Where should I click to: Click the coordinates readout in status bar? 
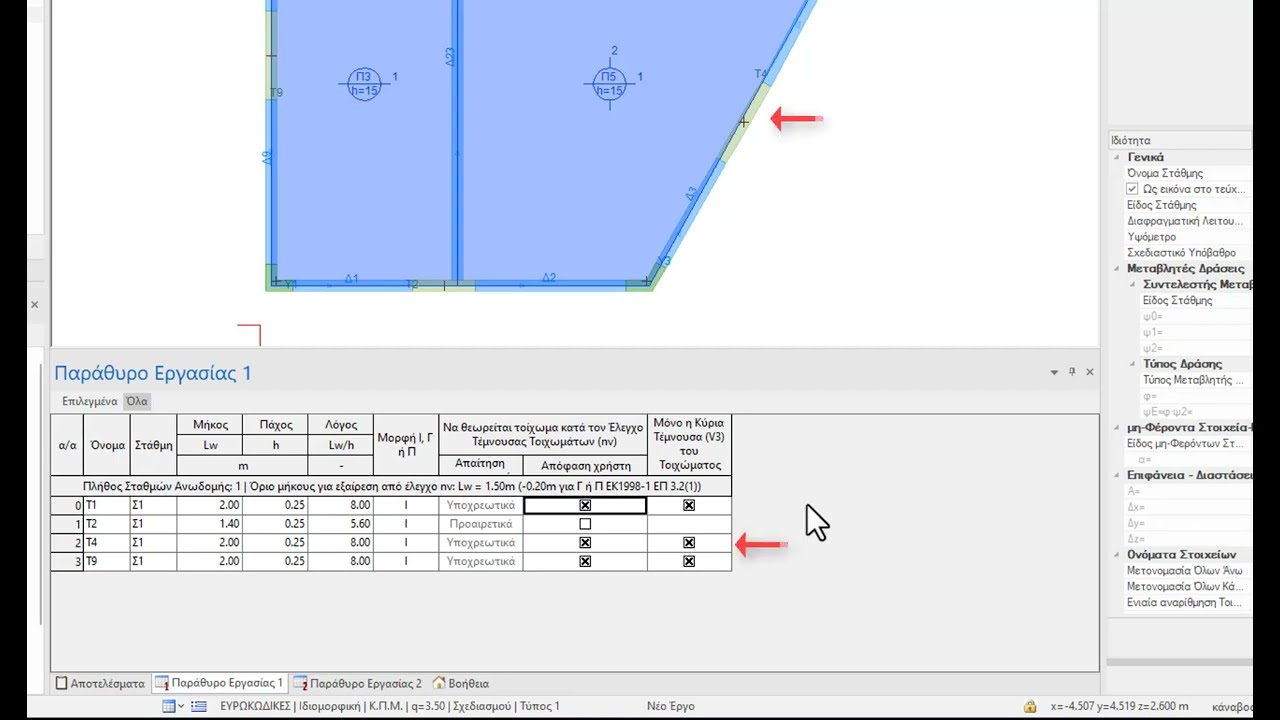pyautogui.click(x=1120, y=707)
